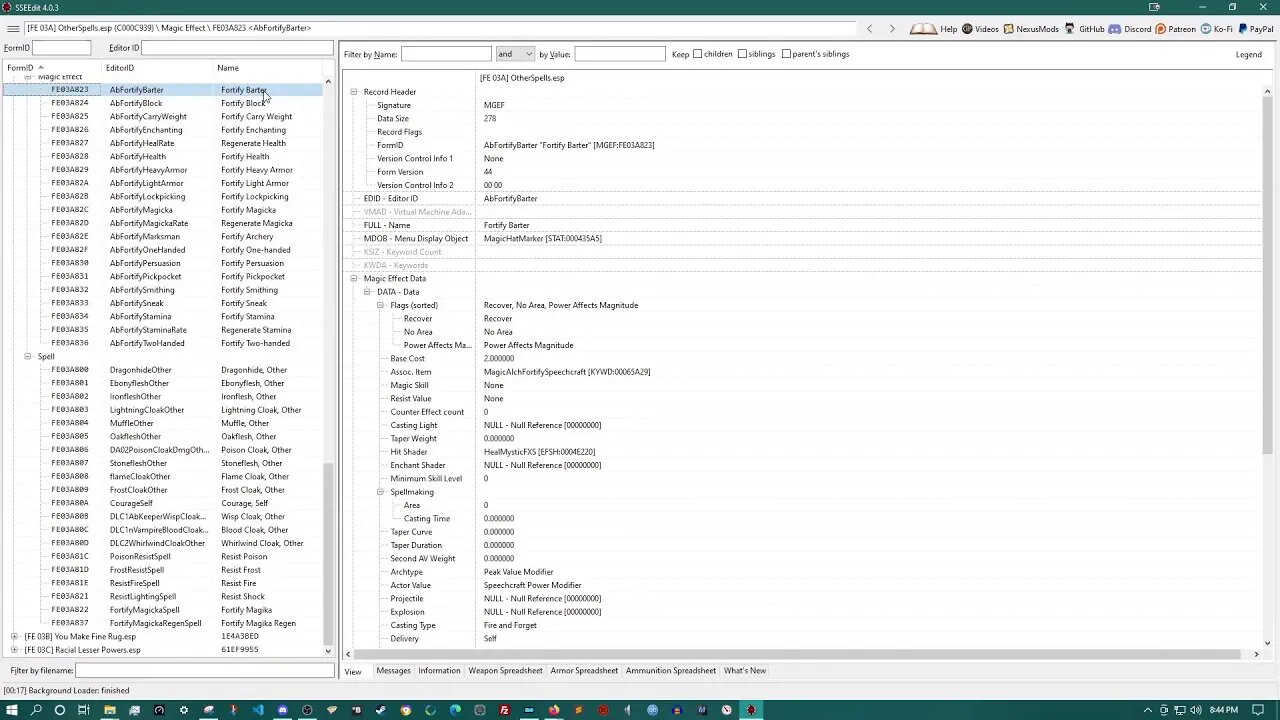Collapse the Magic Effect group in tree
Image resolution: width=1280 pixels, height=720 pixels.
(28, 77)
